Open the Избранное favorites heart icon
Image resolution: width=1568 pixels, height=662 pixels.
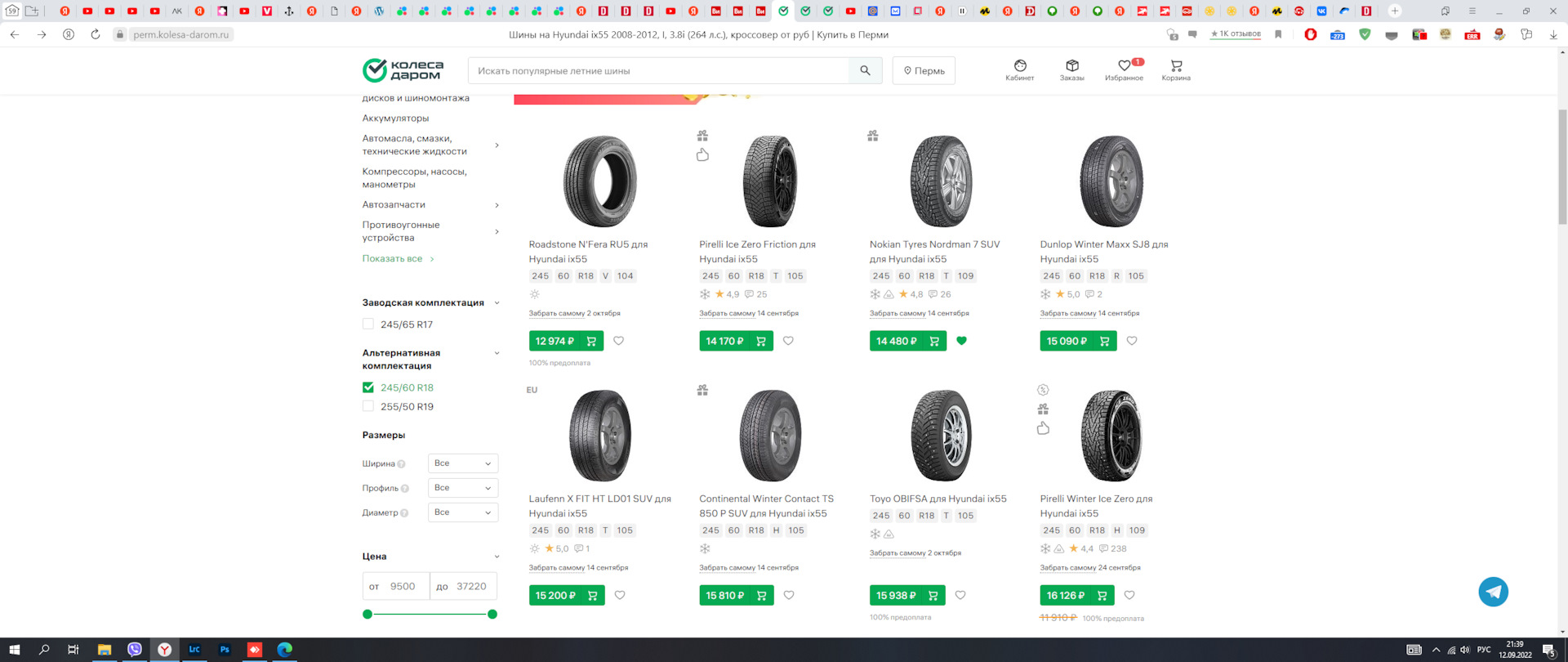pyautogui.click(x=1124, y=69)
